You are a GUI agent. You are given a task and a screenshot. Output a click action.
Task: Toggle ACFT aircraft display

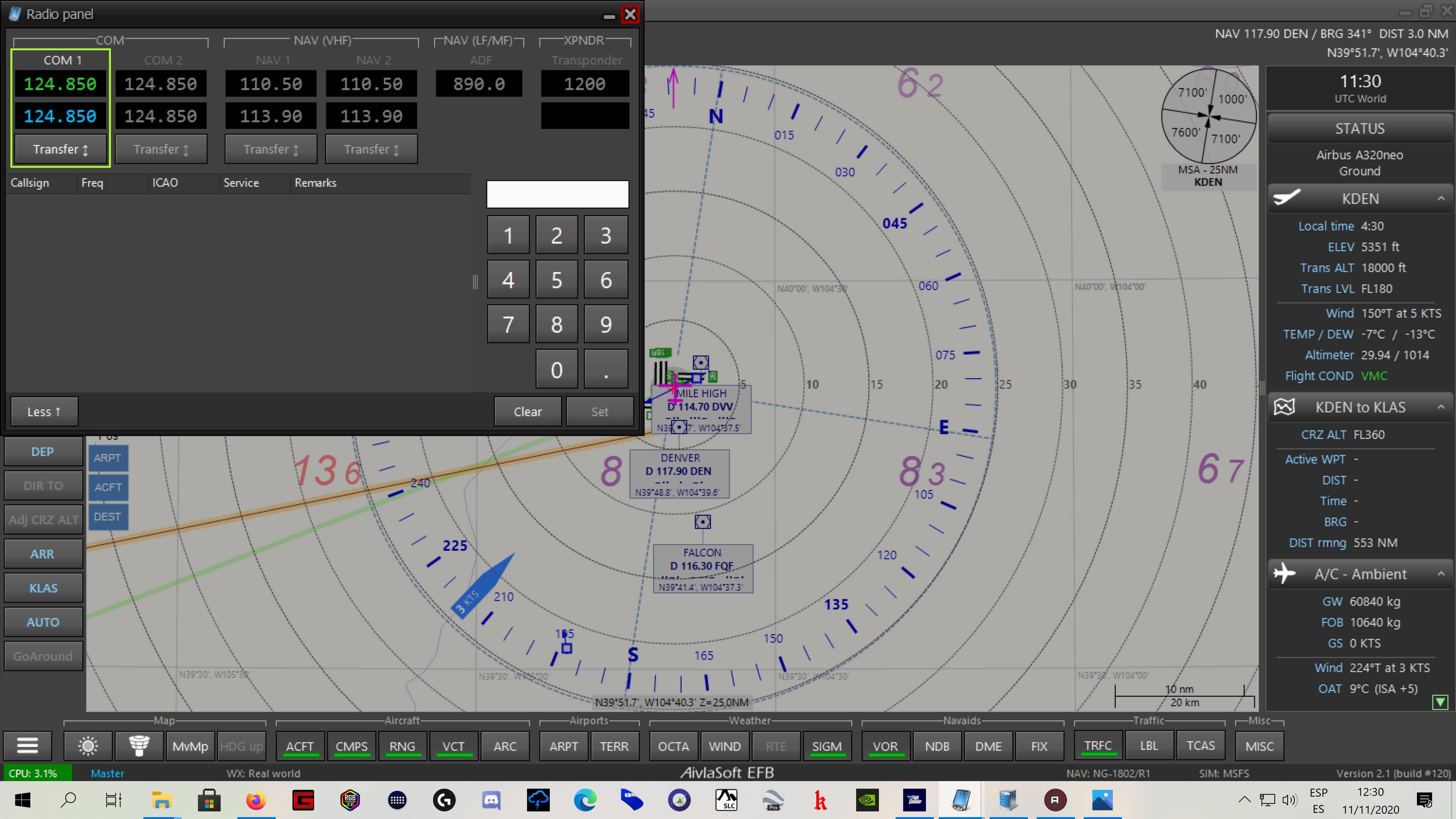pyautogui.click(x=300, y=746)
